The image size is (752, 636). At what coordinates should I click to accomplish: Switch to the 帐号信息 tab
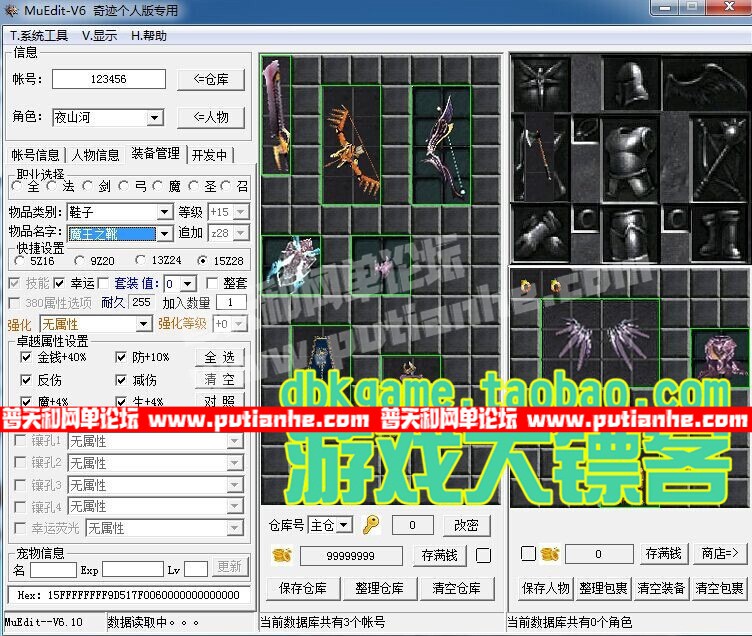(x=35, y=155)
